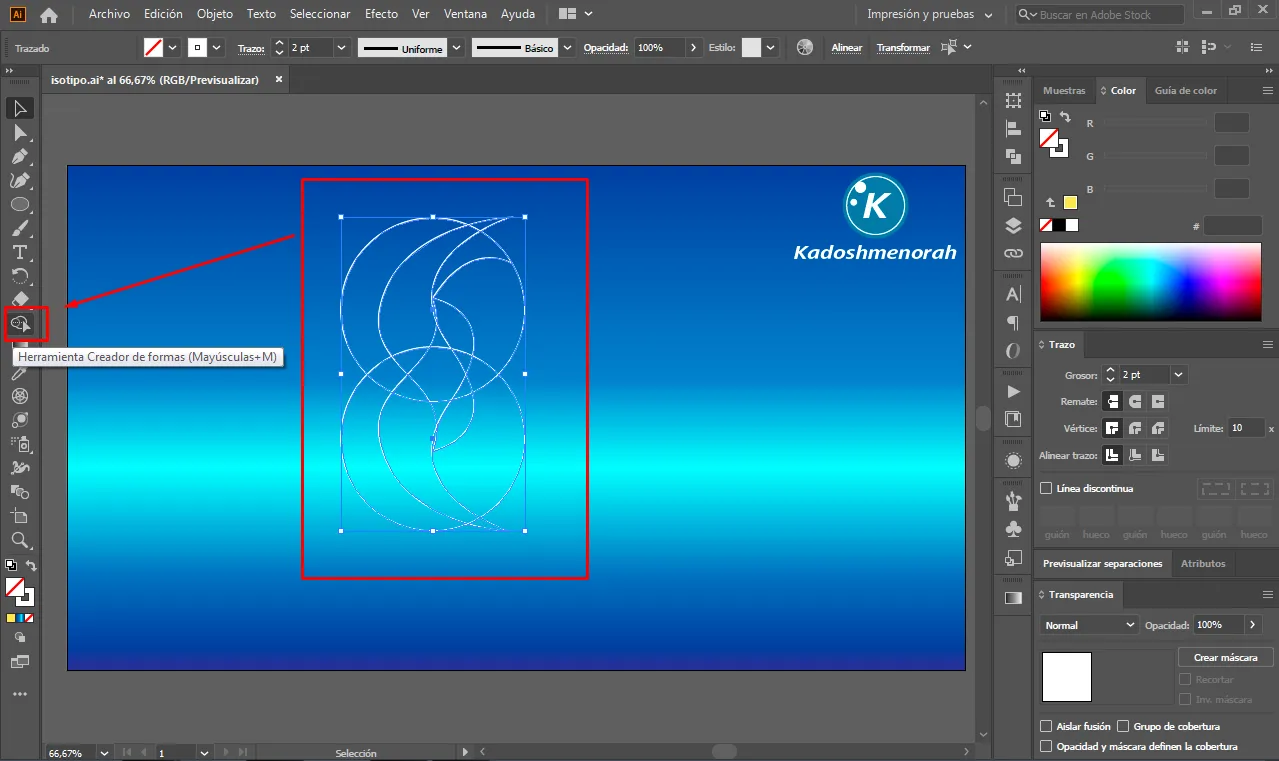Screen dimensions: 1279x761
Task: Open the Archivo menu
Action: click(109, 15)
